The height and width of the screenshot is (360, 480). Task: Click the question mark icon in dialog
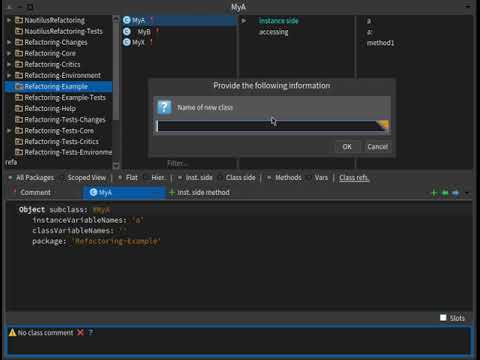164,107
